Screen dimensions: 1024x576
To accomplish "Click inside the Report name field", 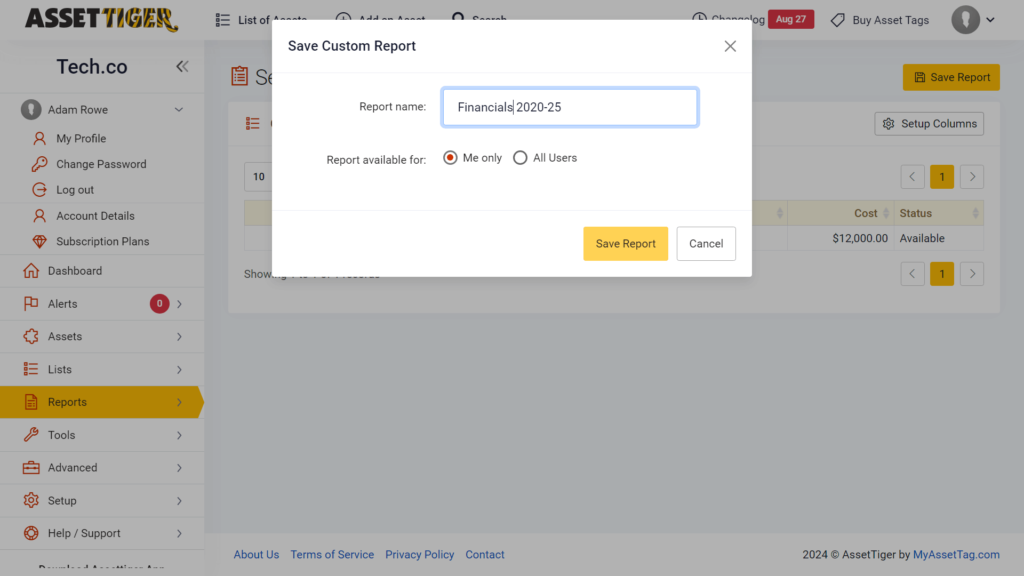I will pyautogui.click(x=569, y=107).
